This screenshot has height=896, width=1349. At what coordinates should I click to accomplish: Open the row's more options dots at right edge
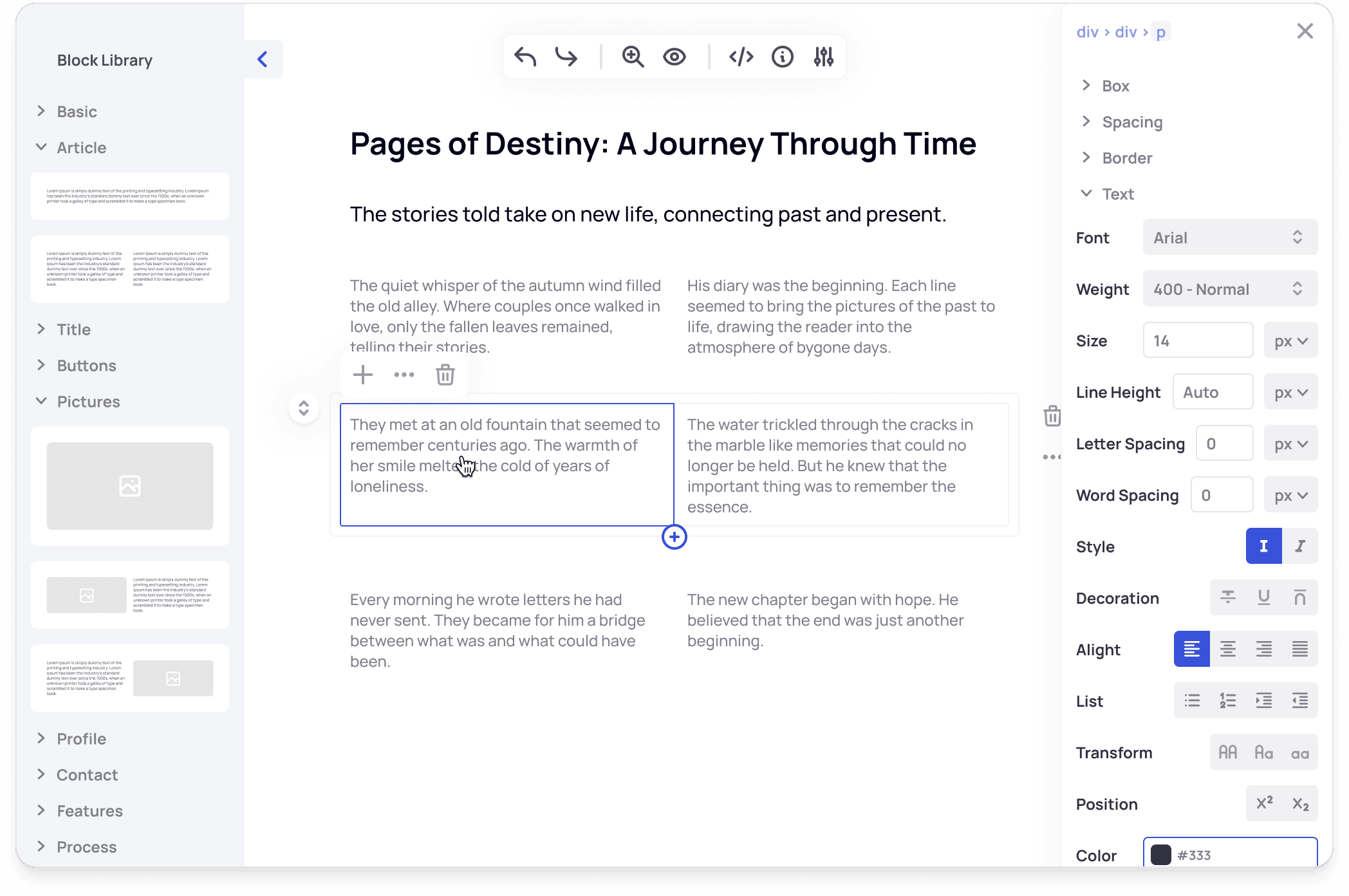[x=1052, y=457]
